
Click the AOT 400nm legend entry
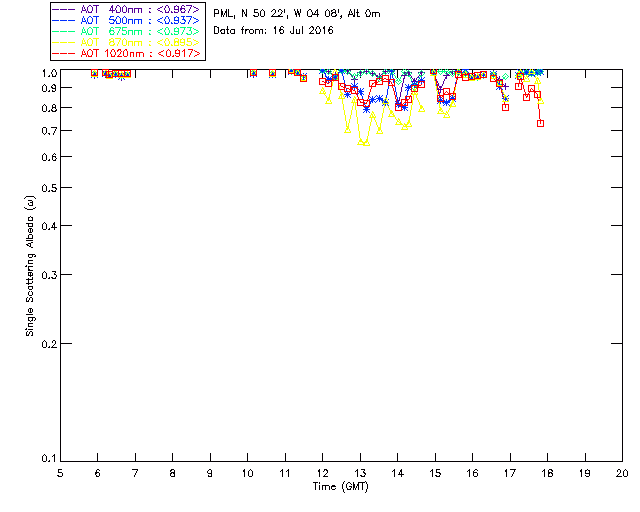[126, 9]
